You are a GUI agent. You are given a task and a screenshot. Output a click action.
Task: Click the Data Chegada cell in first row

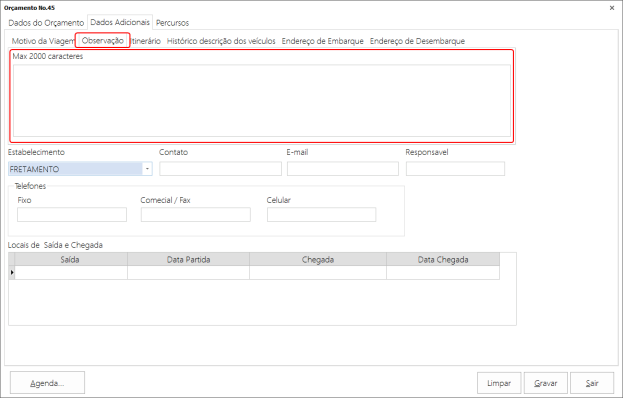(443, 272)
